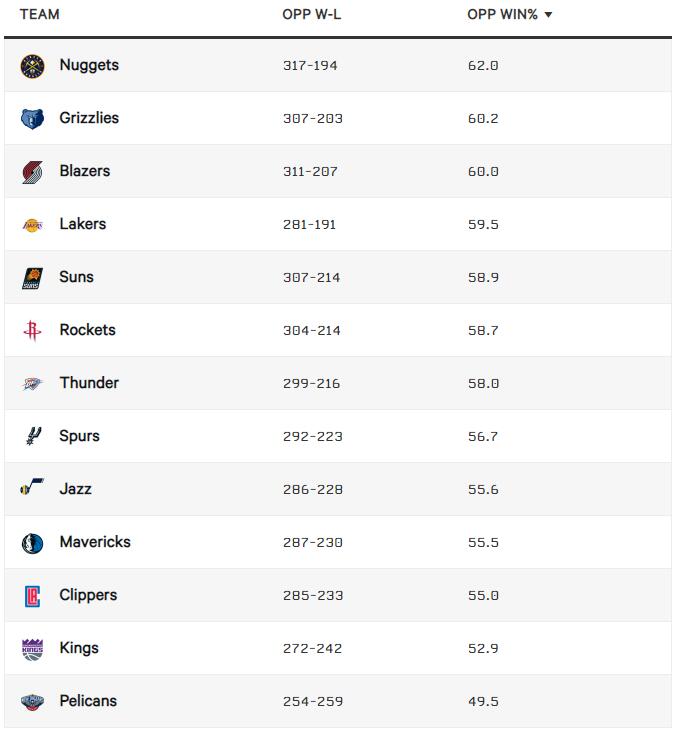Click the Rockets logo icon
The width and height of the screenshot is (673, 733).
pos(32,331)
